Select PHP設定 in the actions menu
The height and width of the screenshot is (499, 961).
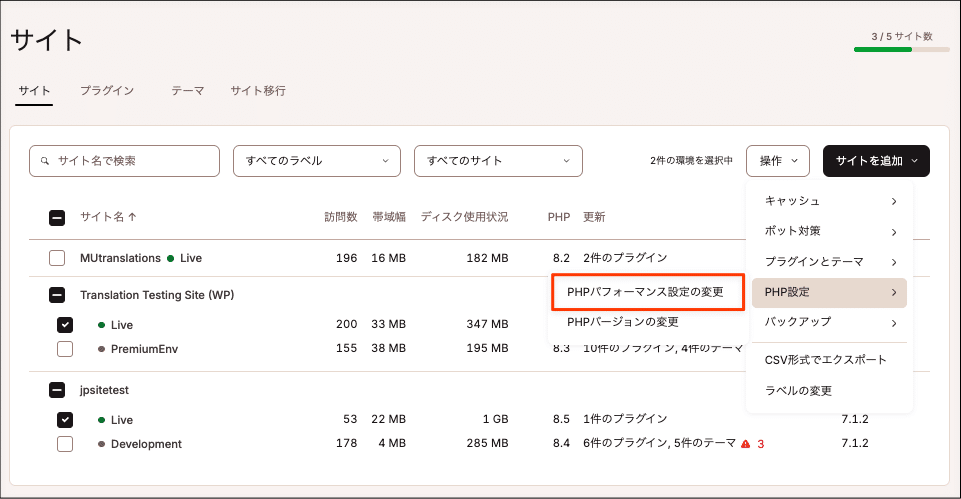829,292
